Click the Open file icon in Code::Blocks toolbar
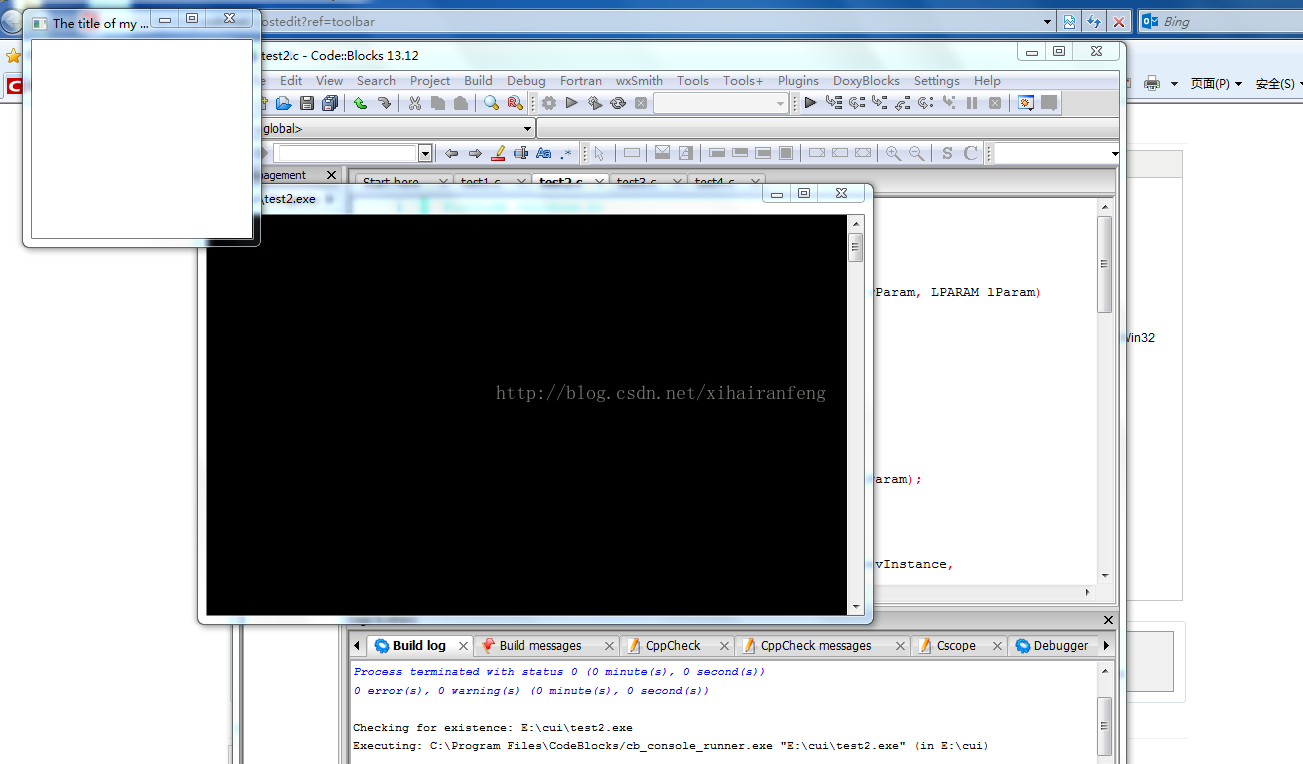 click(284, 103)
